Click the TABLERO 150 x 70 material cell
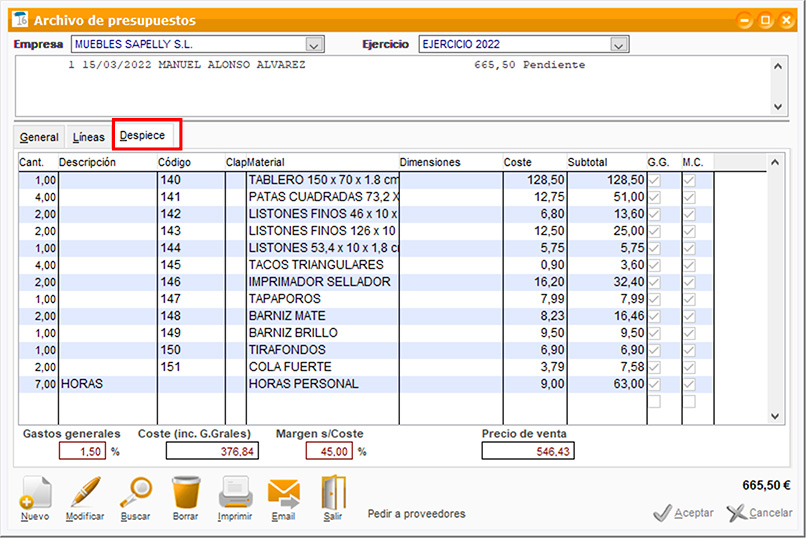This screenshot has width=806, height=538. point(323,180)
